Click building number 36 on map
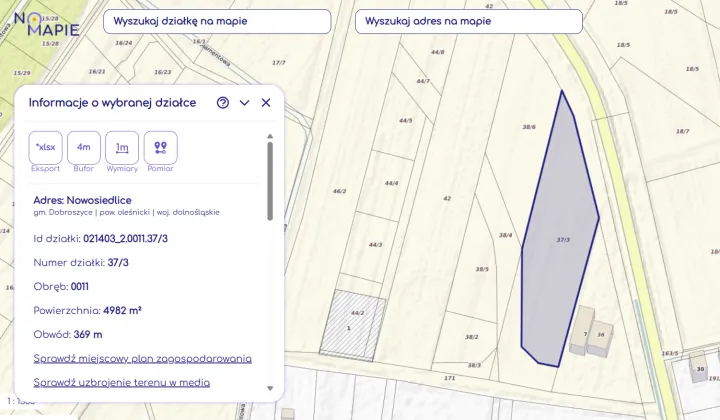The height and width of the screenshot is (420, 720). coord(601,334)
